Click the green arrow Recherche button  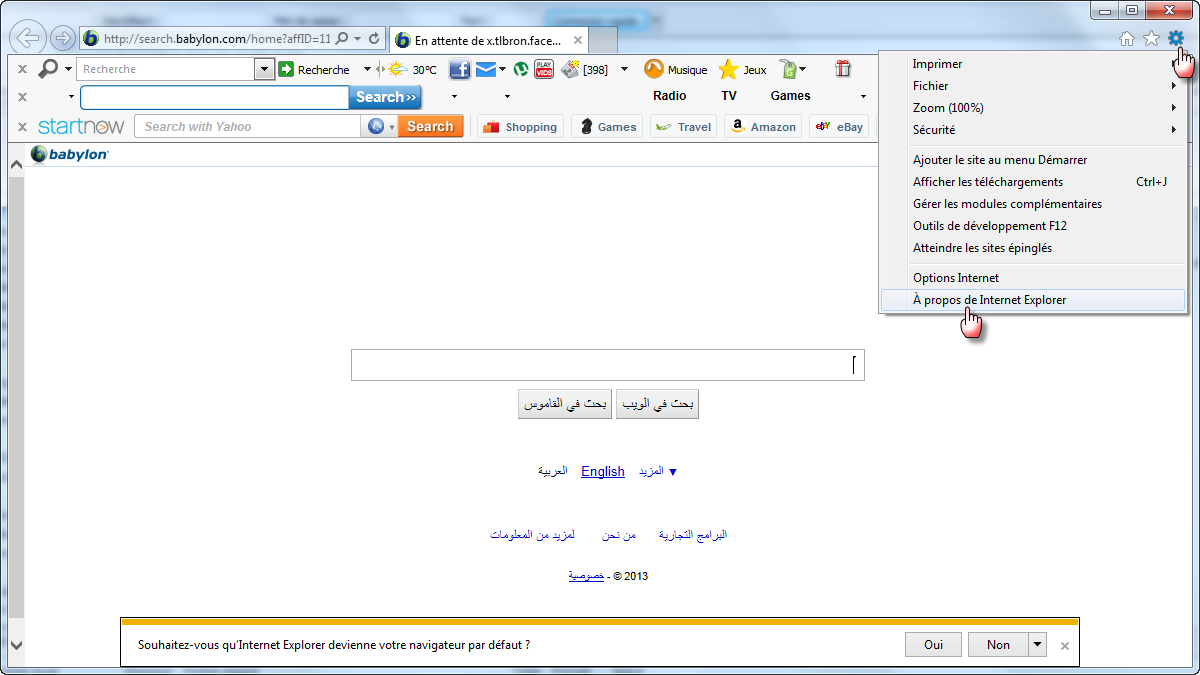pyautogui.click(x=314, y=69)
